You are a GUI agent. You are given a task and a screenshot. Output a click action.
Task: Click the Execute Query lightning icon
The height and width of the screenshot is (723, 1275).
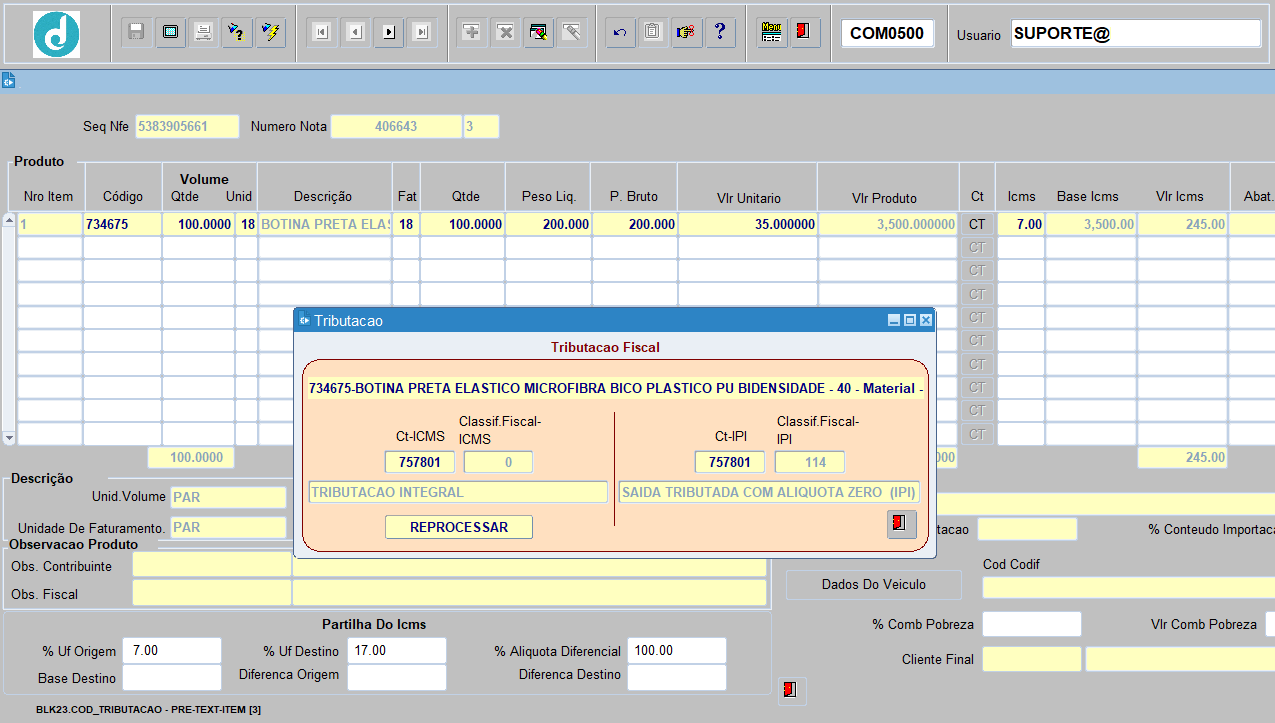pos(270,32)
